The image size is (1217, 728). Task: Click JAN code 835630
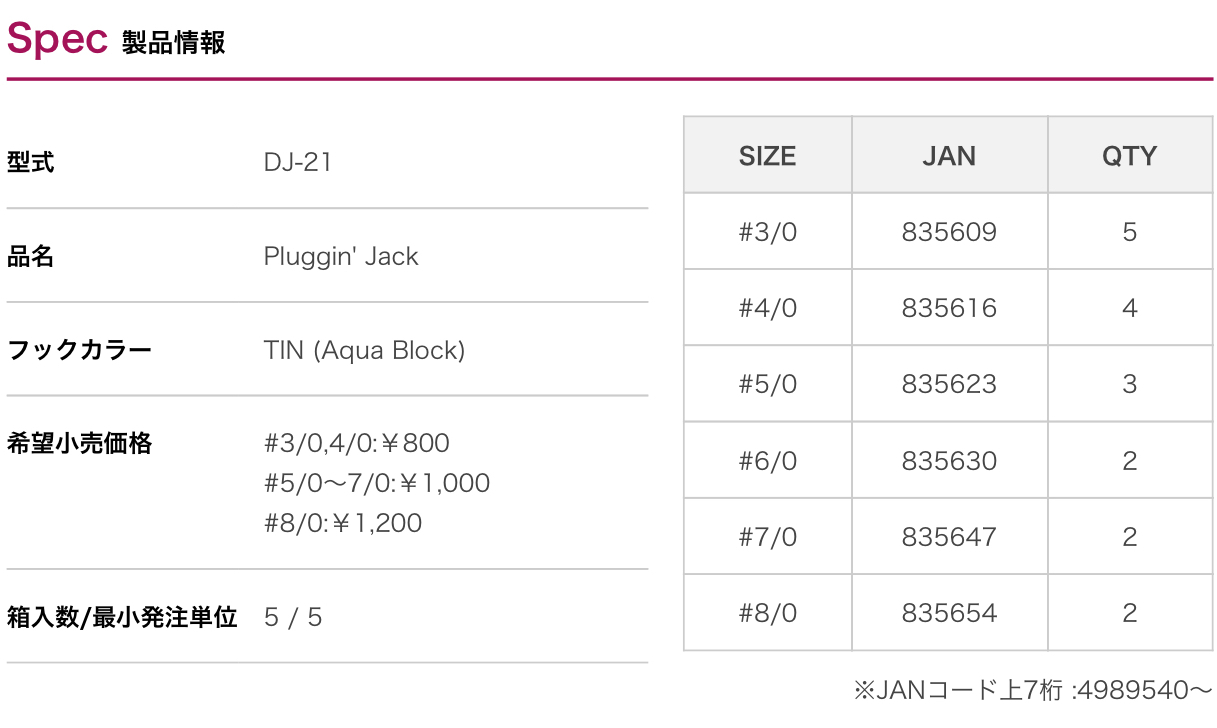[x=949, y=461]
